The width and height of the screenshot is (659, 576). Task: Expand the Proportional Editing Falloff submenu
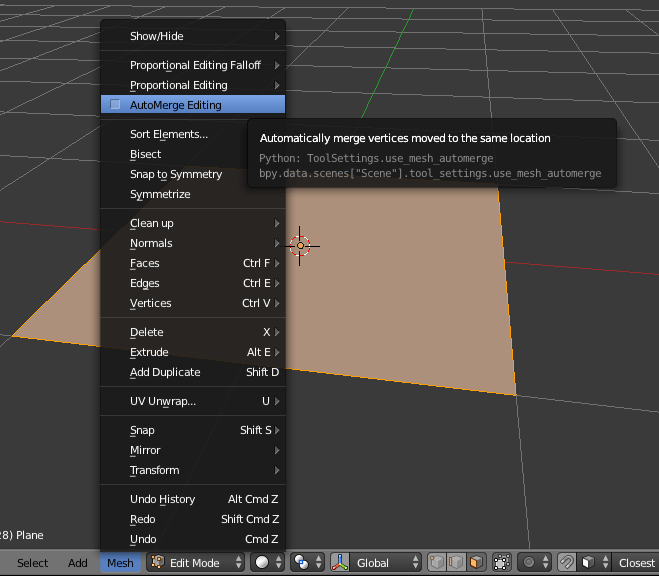(x=193, y=65)
